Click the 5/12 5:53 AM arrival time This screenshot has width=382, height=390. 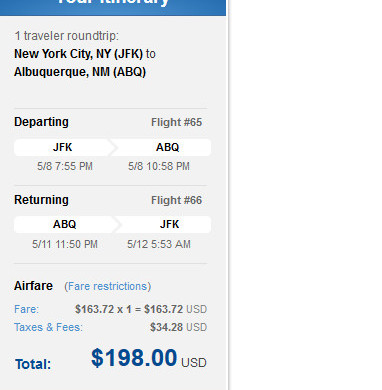pos(159,244)
